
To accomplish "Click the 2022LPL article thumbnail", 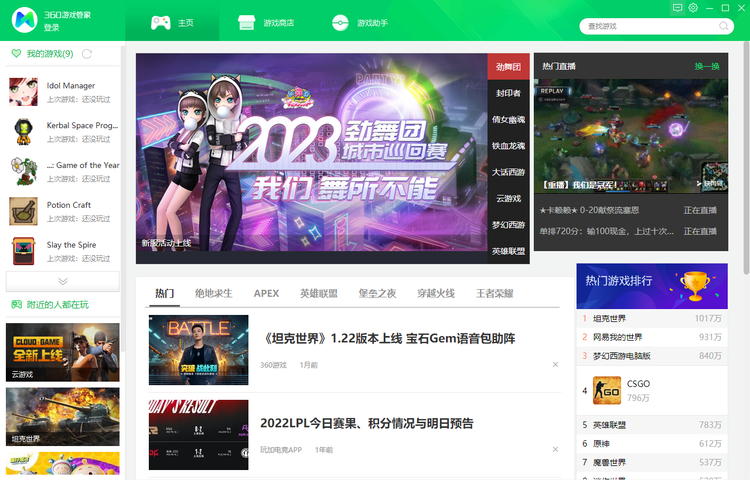I will 199,435.
